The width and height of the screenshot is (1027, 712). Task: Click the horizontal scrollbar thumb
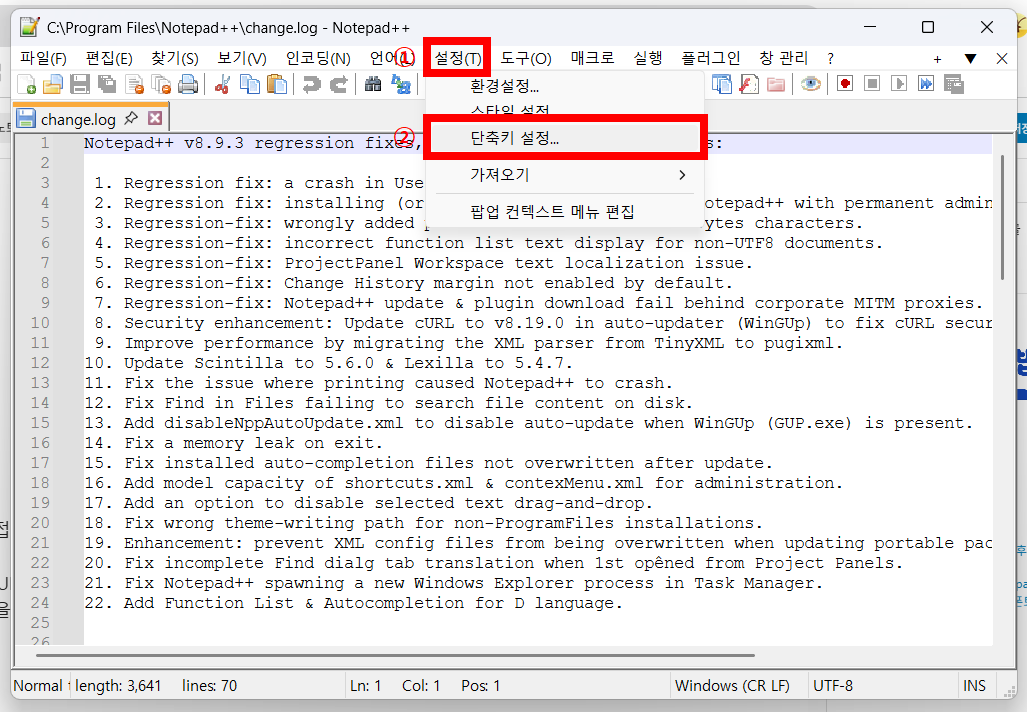click(396, 654)
